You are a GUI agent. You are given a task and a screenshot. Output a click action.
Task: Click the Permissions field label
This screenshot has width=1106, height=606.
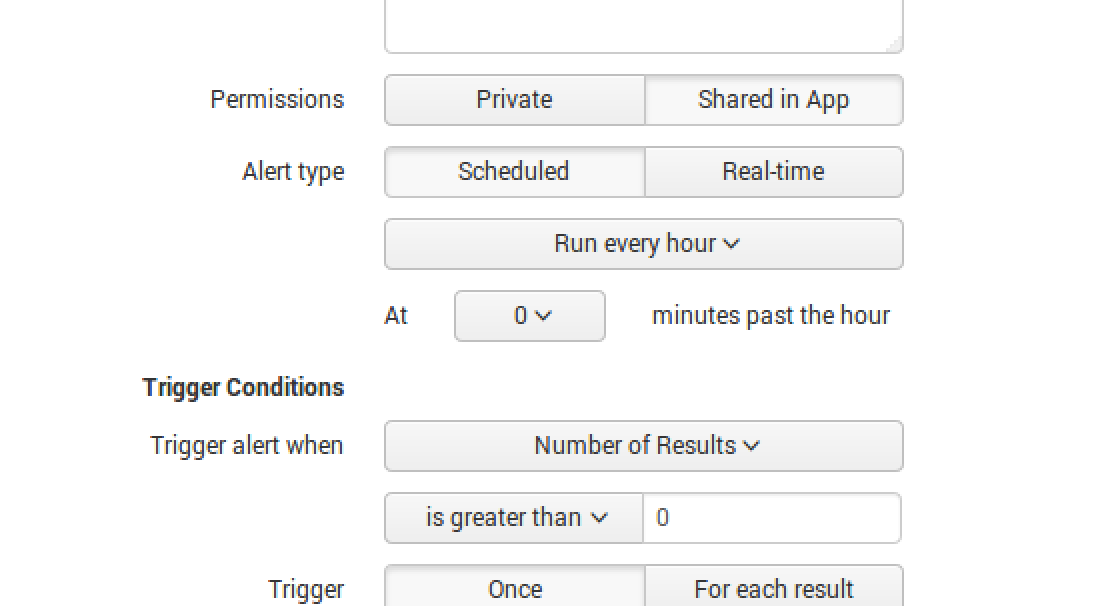[277, 100]
